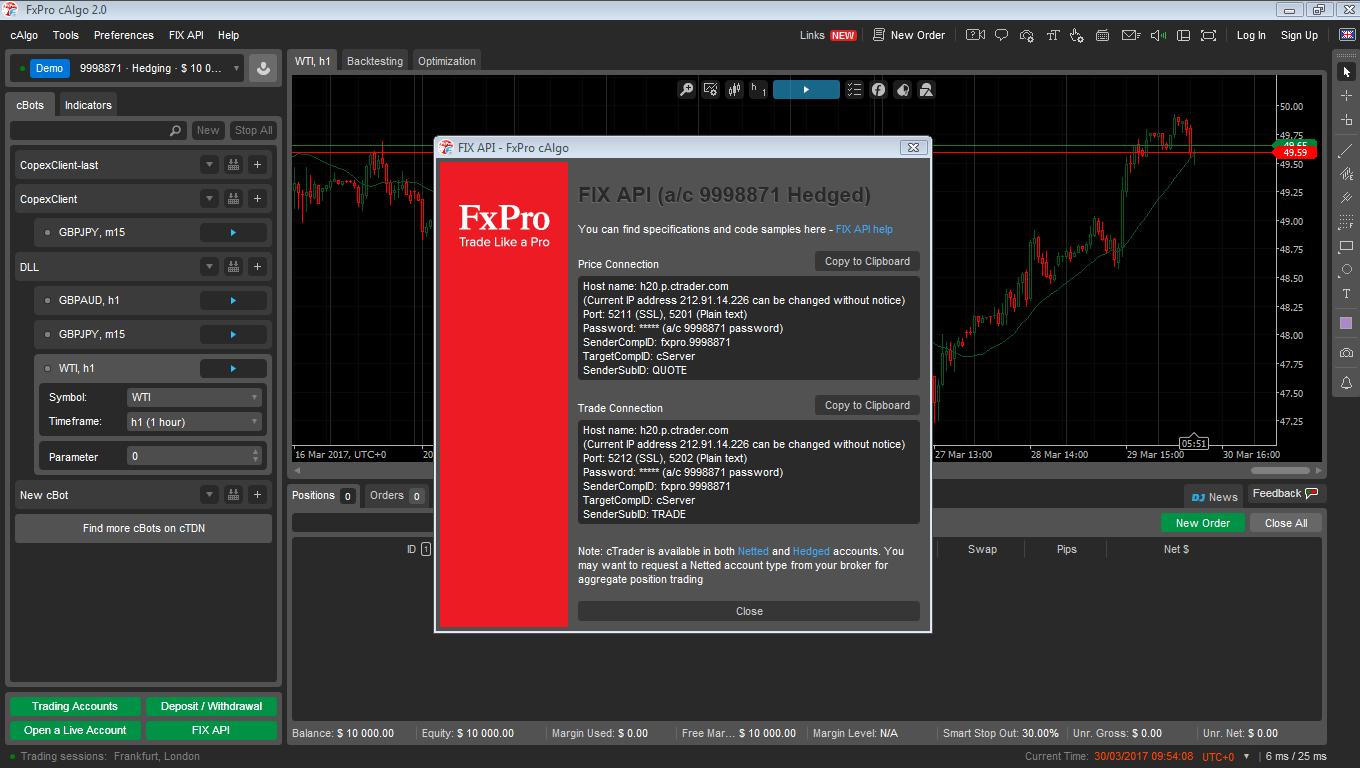Expand New cBot options dropdown
1360x768 pixels.
pos(209,495)
